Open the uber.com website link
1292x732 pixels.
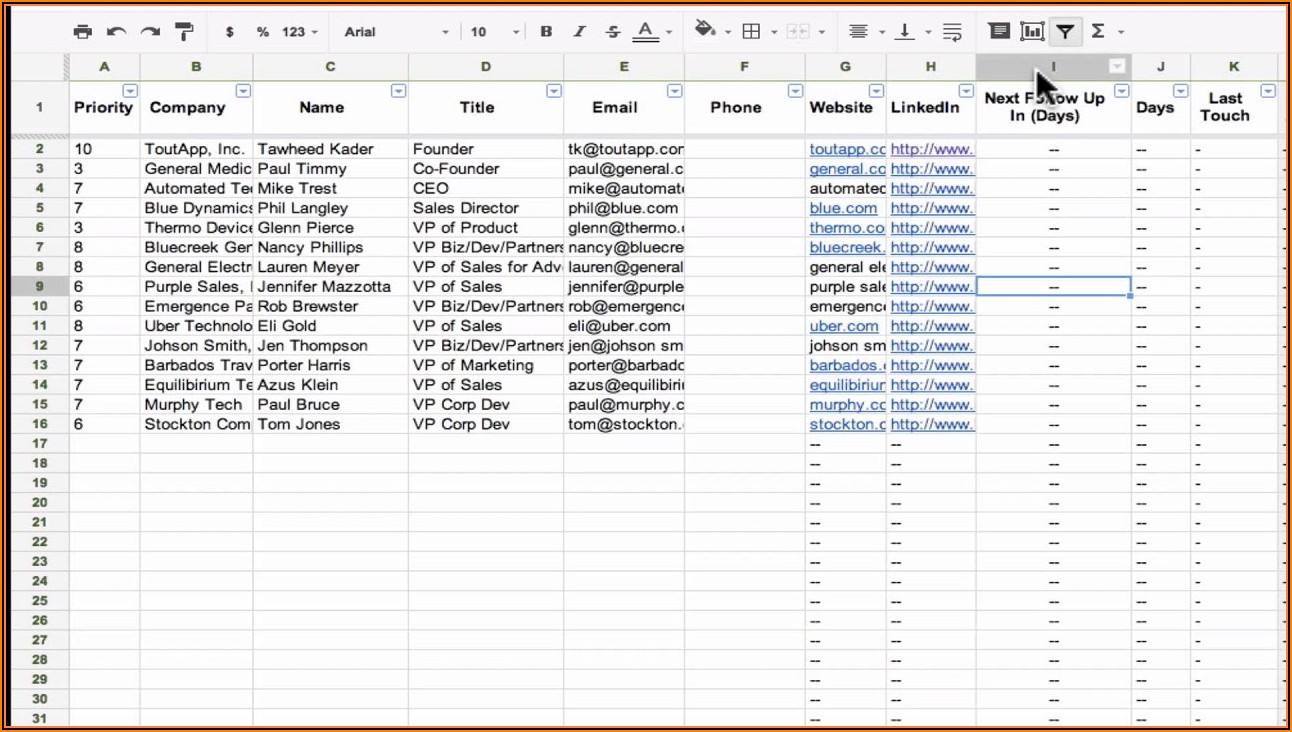click(844, 326)
